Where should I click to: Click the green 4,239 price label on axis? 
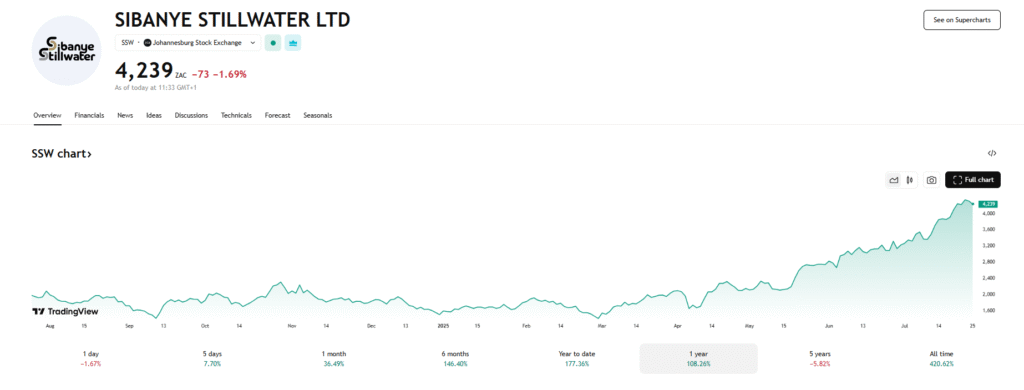point(989,204)
